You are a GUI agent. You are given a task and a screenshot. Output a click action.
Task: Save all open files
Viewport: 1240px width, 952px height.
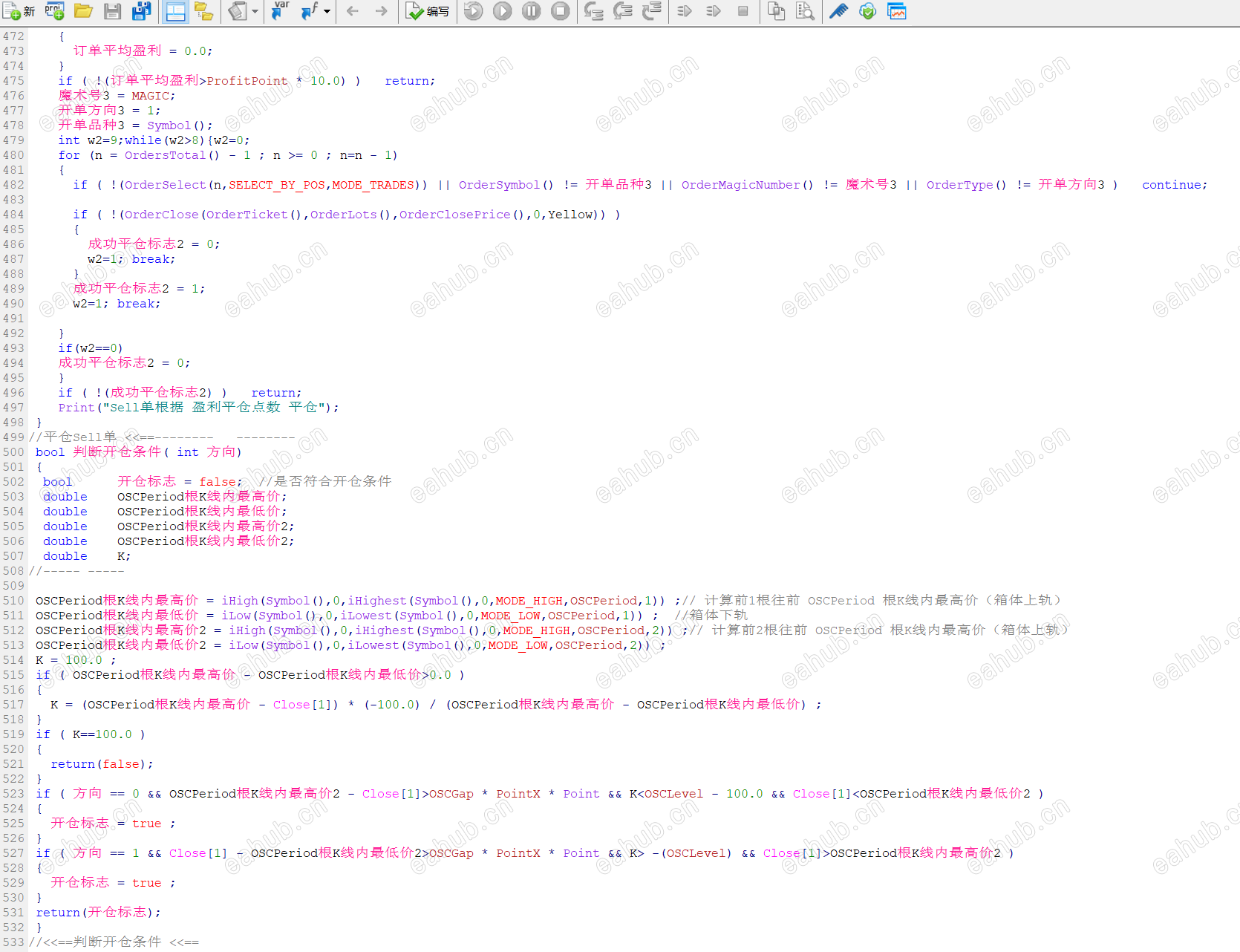pos(141,11)
